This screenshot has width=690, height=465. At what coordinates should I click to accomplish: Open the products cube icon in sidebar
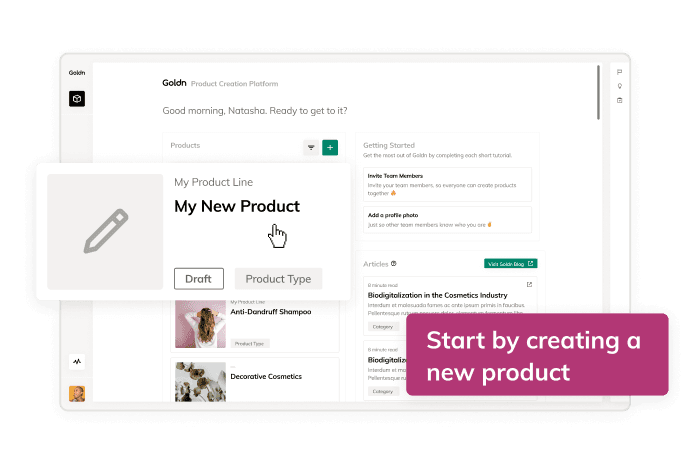(x=77, y=99)
